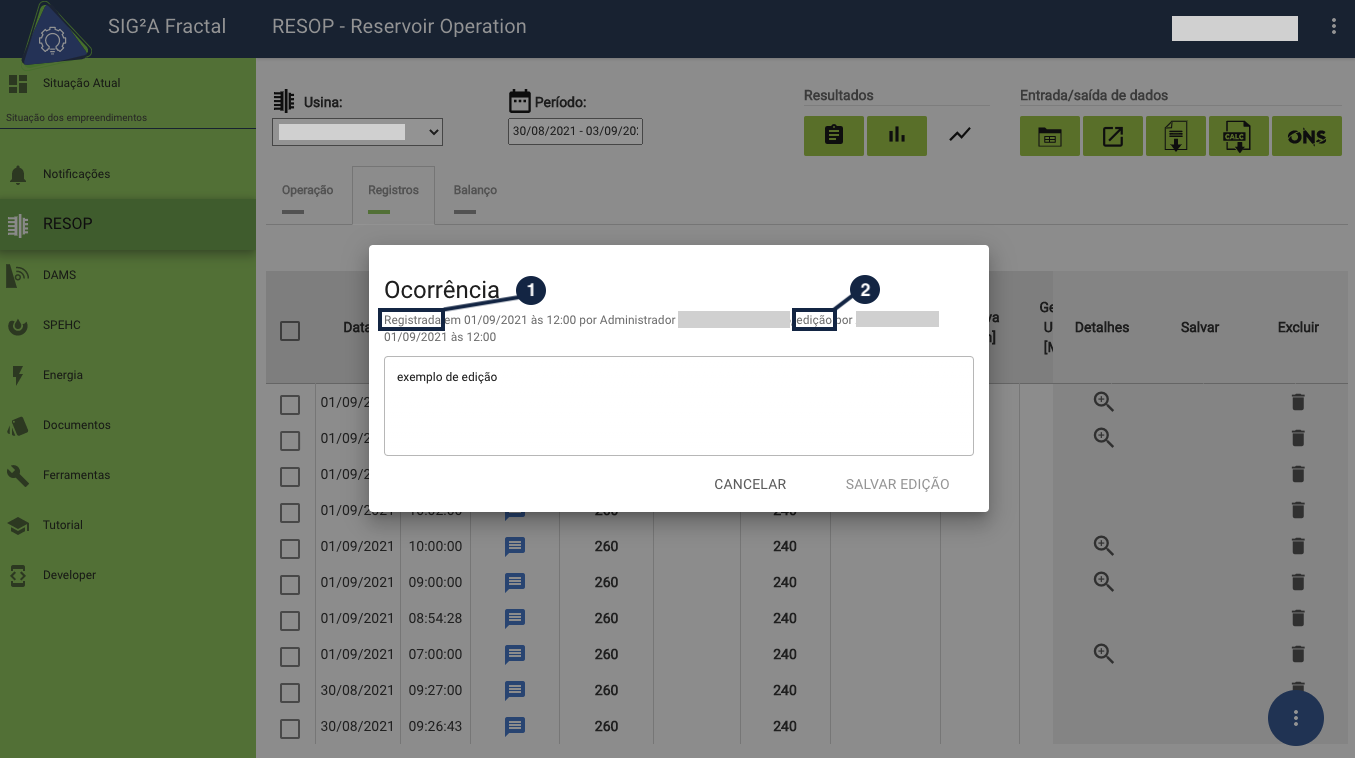Open the Período date range picker
The height and width of the screenshot is (758, 1355).
pyautogui.click(x=575, y=132)
